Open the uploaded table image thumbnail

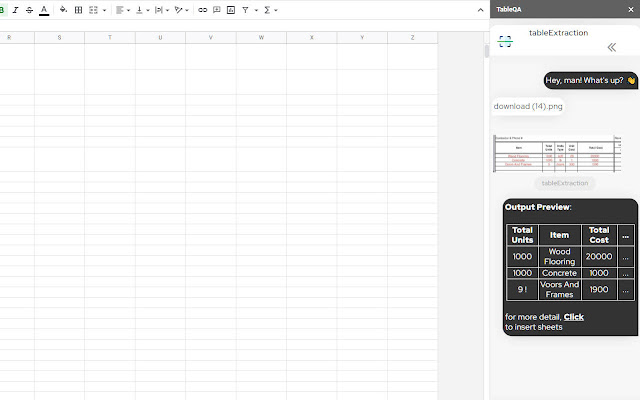pos(557,154)
